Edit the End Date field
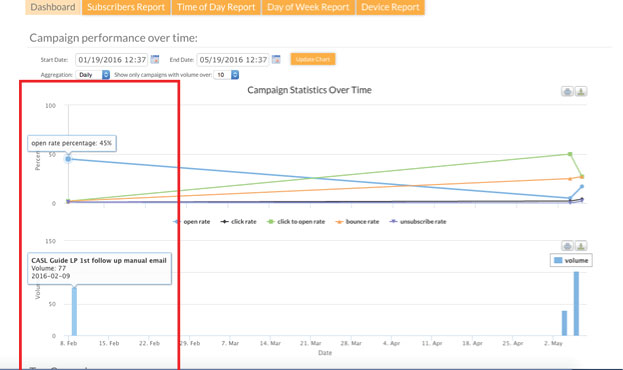Screen dimensions: 623x370 pyautogui.click(x=233, y=60)
